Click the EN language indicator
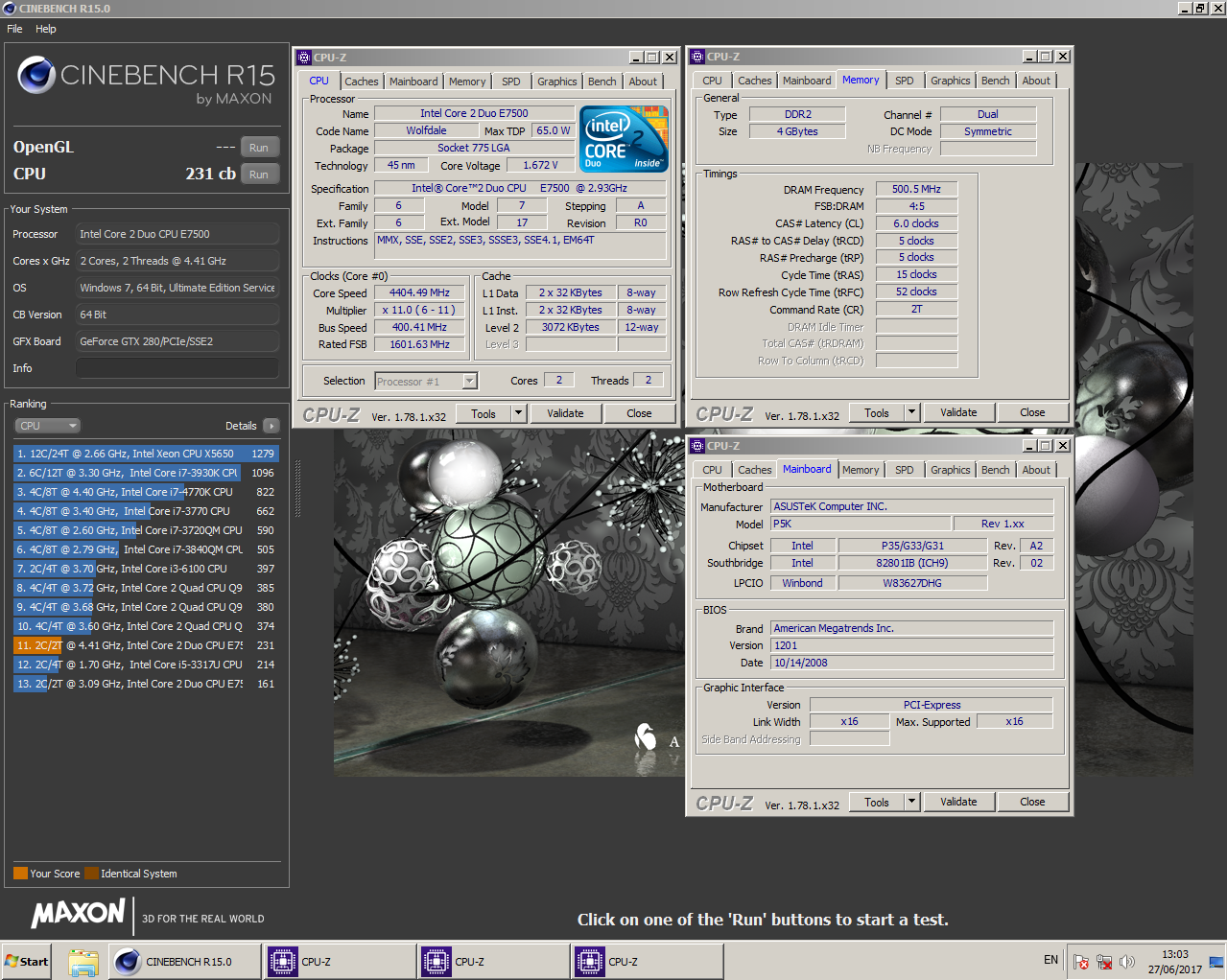This screenshot has height=980, width=1227. pos(1051,960)
